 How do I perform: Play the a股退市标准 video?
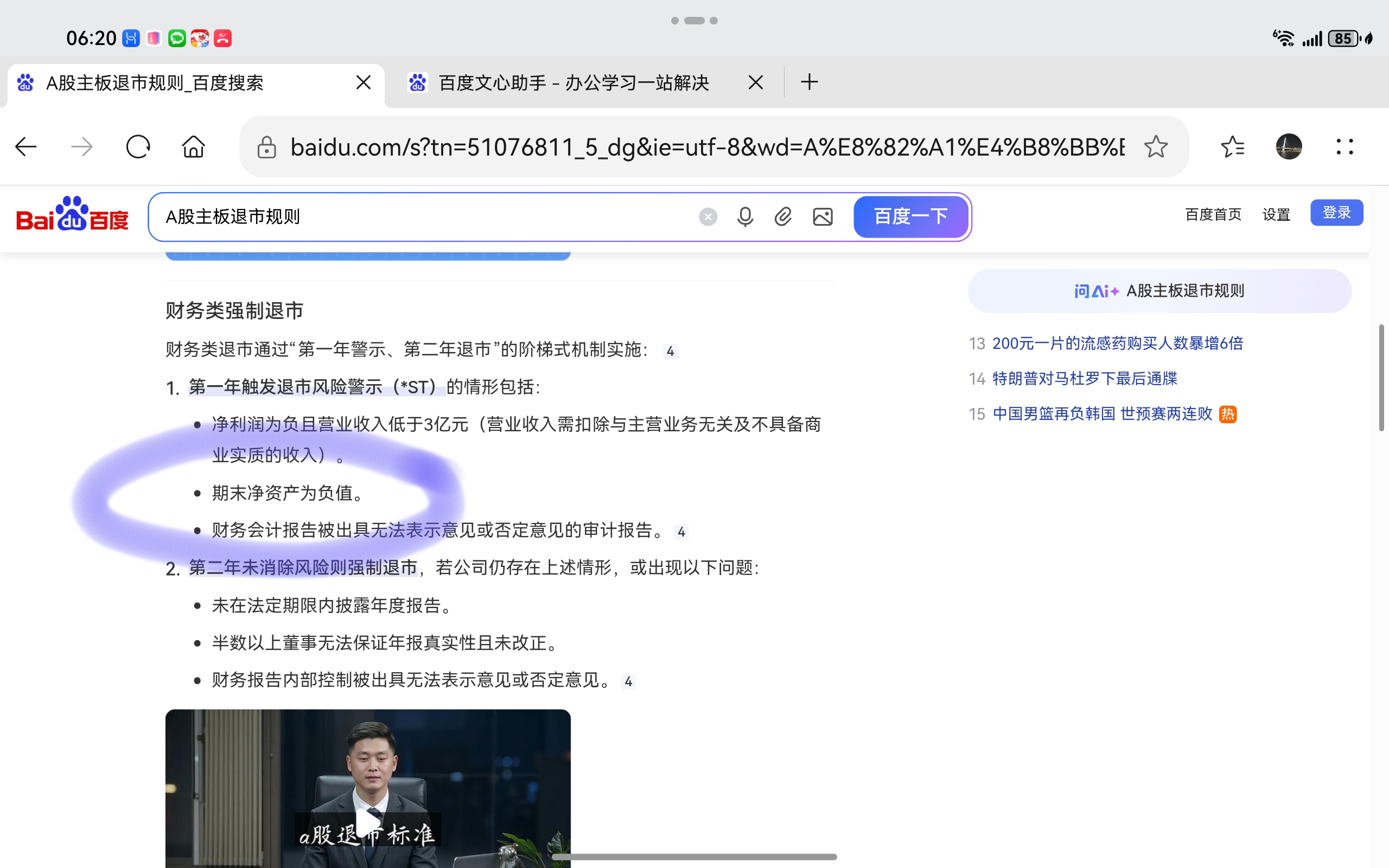pos(367,822)
